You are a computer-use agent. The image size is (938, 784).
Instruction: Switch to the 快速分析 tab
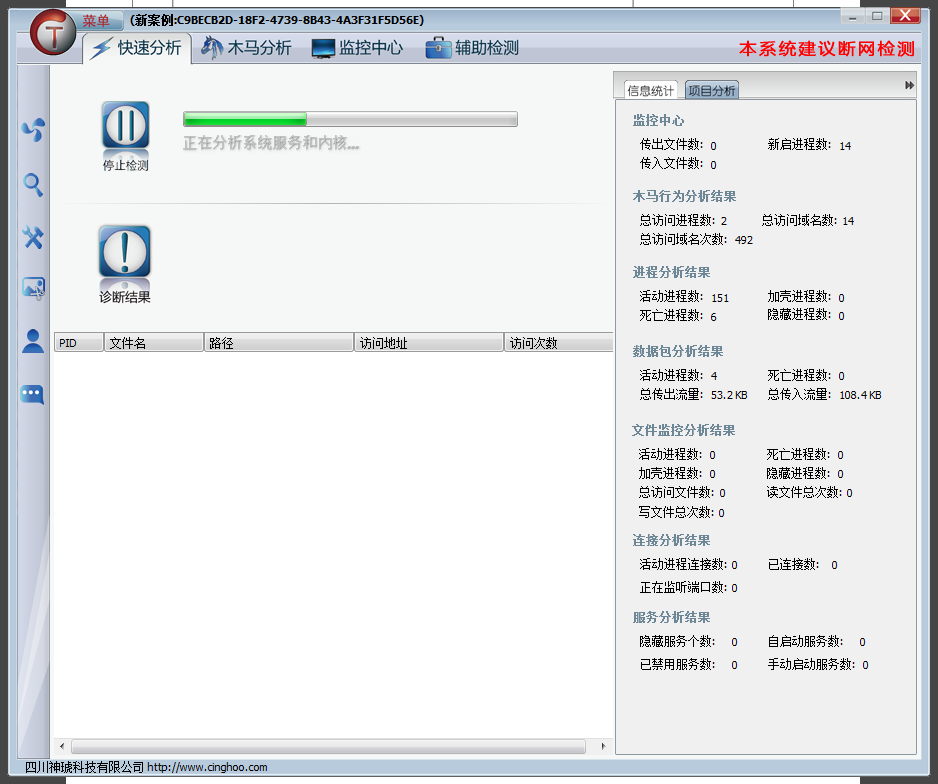[x=137, y=48]
